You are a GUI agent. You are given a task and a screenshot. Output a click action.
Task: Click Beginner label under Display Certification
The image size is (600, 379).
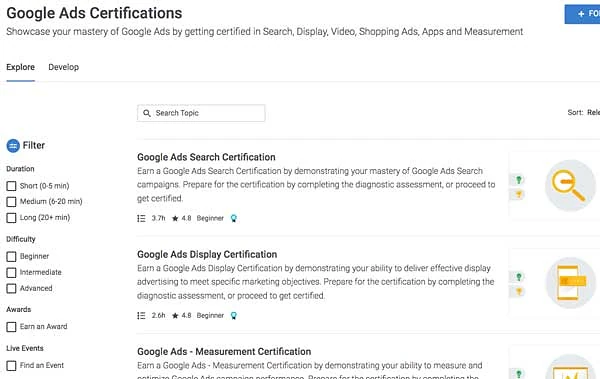210,315
